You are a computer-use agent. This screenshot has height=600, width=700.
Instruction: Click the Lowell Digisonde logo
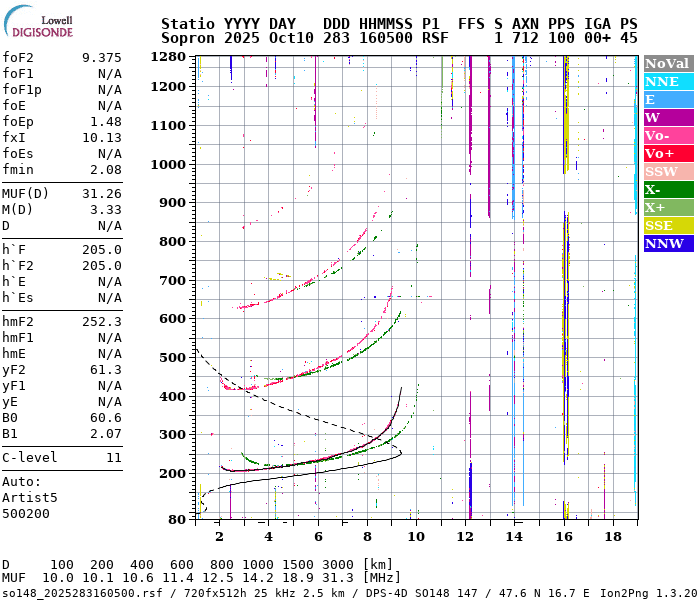pyautogui.click(x=38, y=24)
